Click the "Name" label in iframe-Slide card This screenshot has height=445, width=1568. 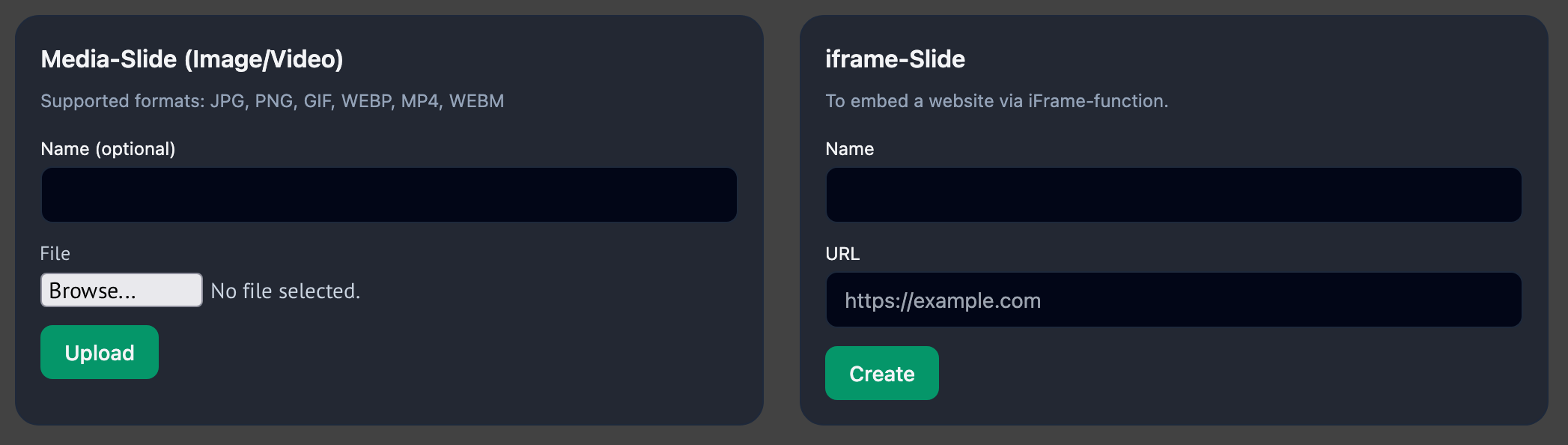pyautogui.click(x=849, y=149)
